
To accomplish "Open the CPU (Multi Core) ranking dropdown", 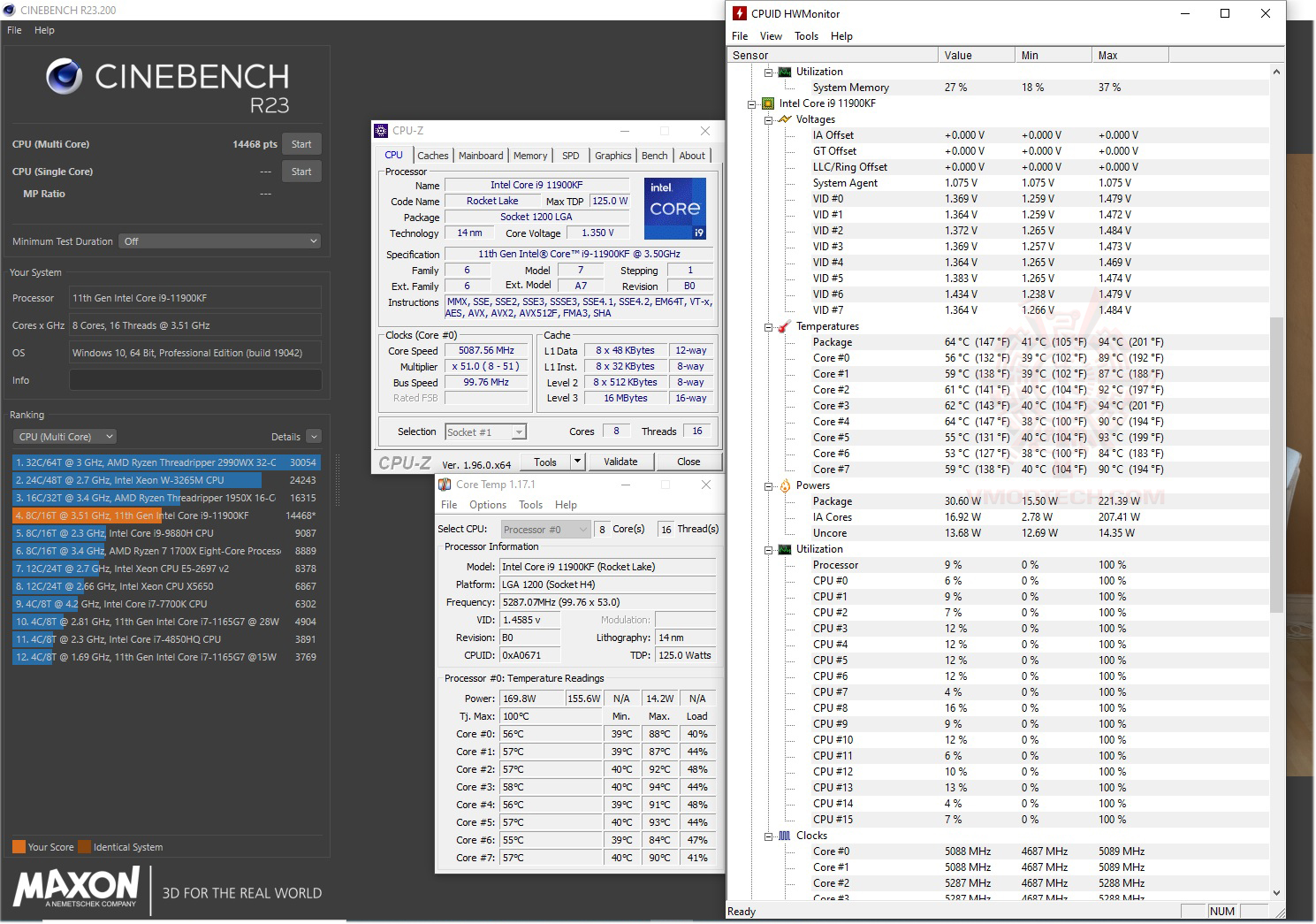I will (65, 437).
